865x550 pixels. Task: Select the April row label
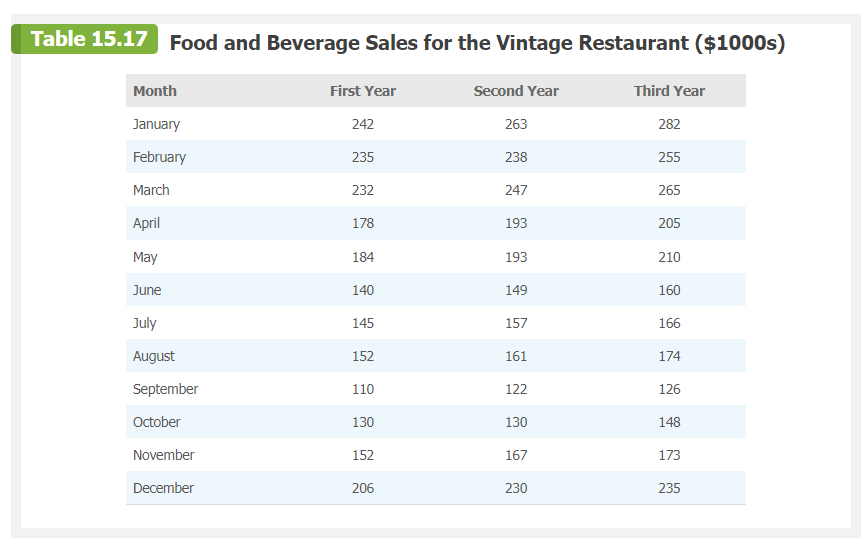click(146, 223)
